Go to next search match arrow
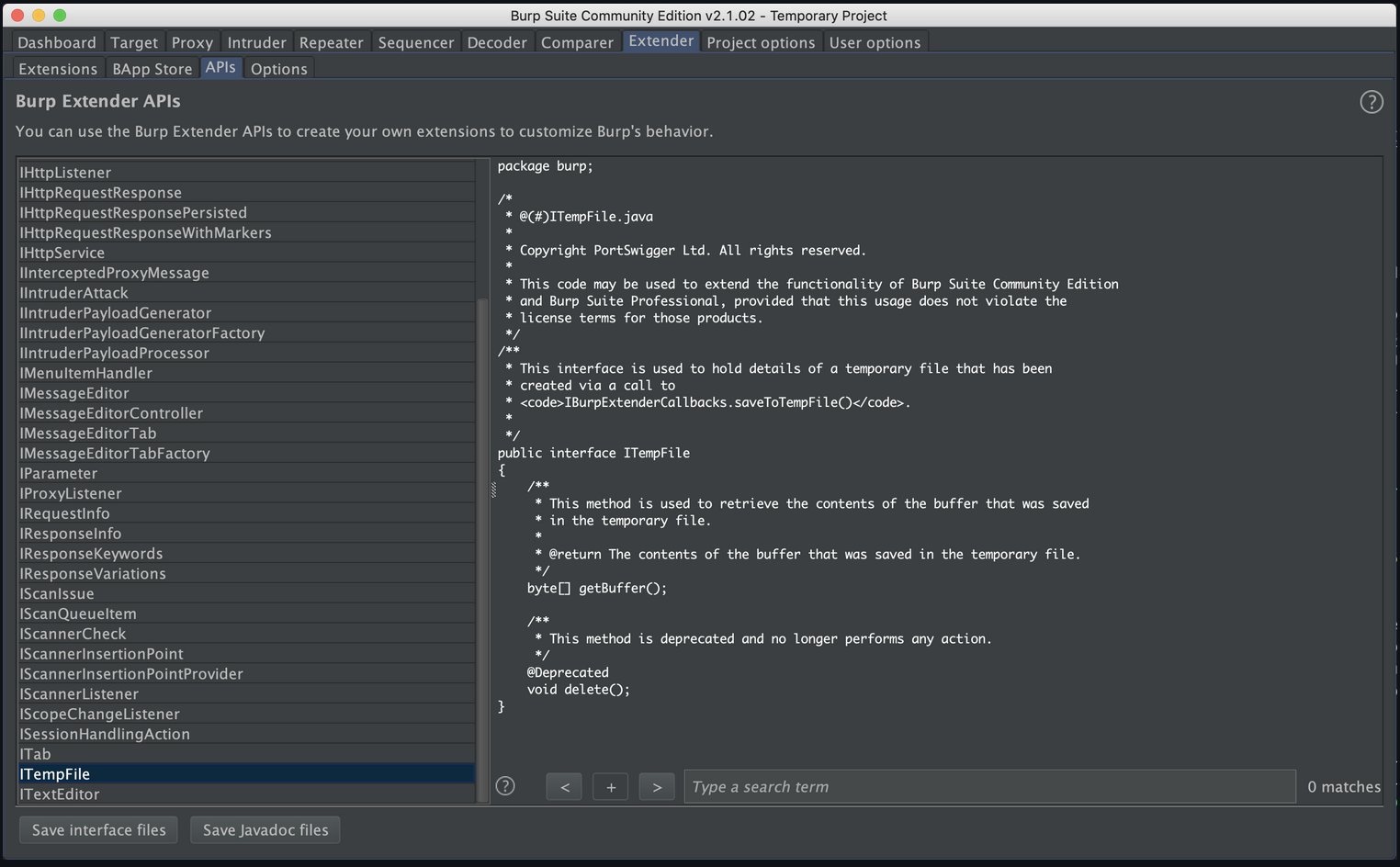Viewport: 1400px width, 867px height. pos(657,787)
